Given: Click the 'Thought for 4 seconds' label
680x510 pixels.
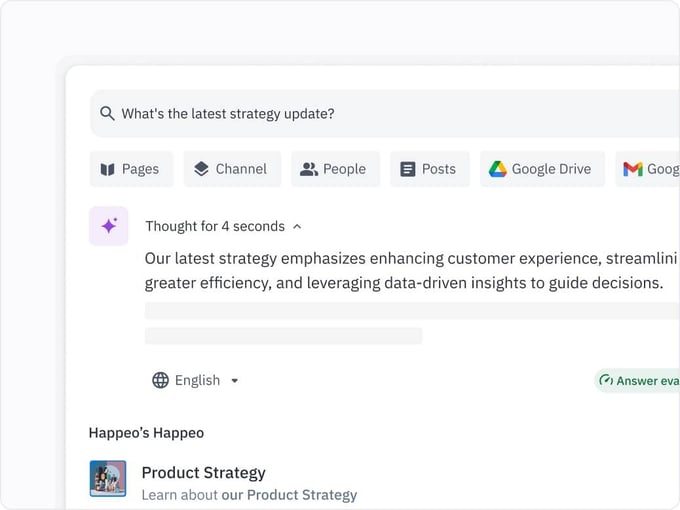Looking at the screenshot, I should pos(214,227).
